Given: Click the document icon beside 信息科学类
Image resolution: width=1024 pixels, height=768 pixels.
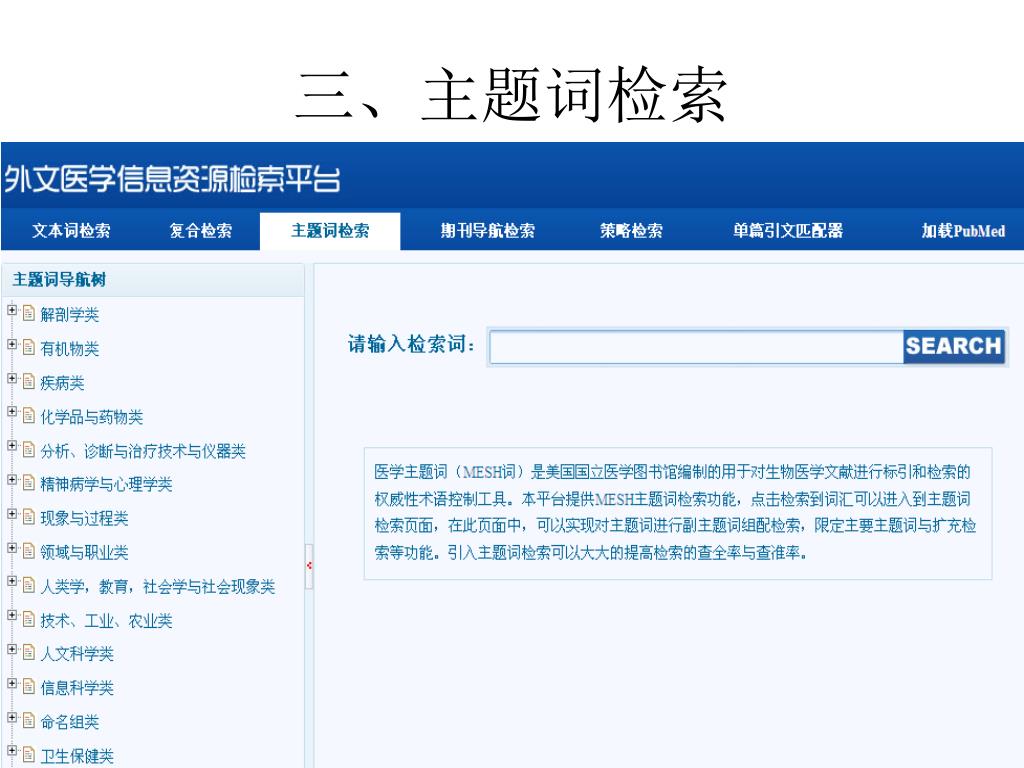Looking at the screenshot, I should tap(29, 686).
